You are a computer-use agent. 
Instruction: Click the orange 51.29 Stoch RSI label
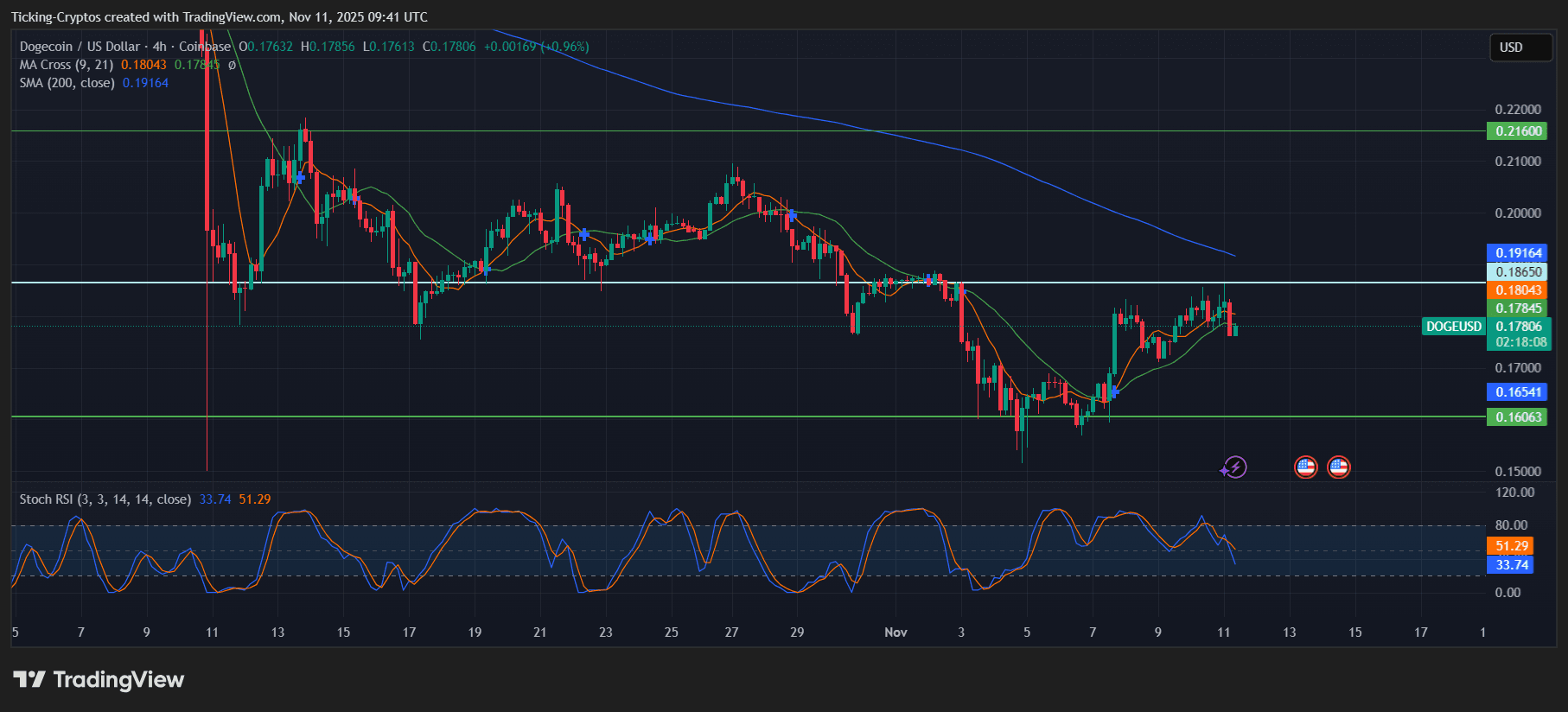coord(1511,546)
